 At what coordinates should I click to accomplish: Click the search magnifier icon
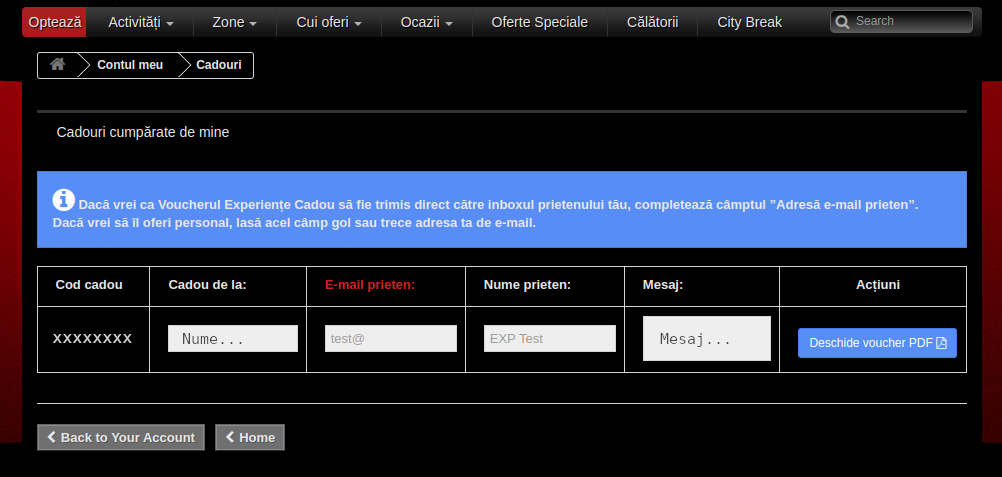(x=843, y=22)
